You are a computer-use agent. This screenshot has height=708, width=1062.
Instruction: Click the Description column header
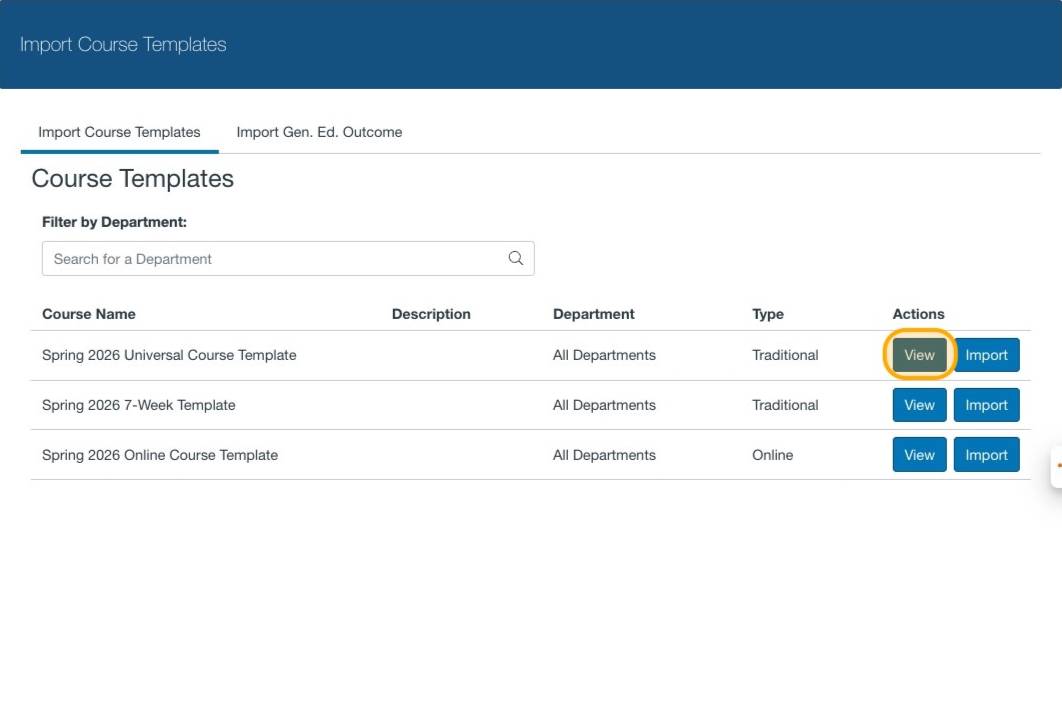pos(431,314)
